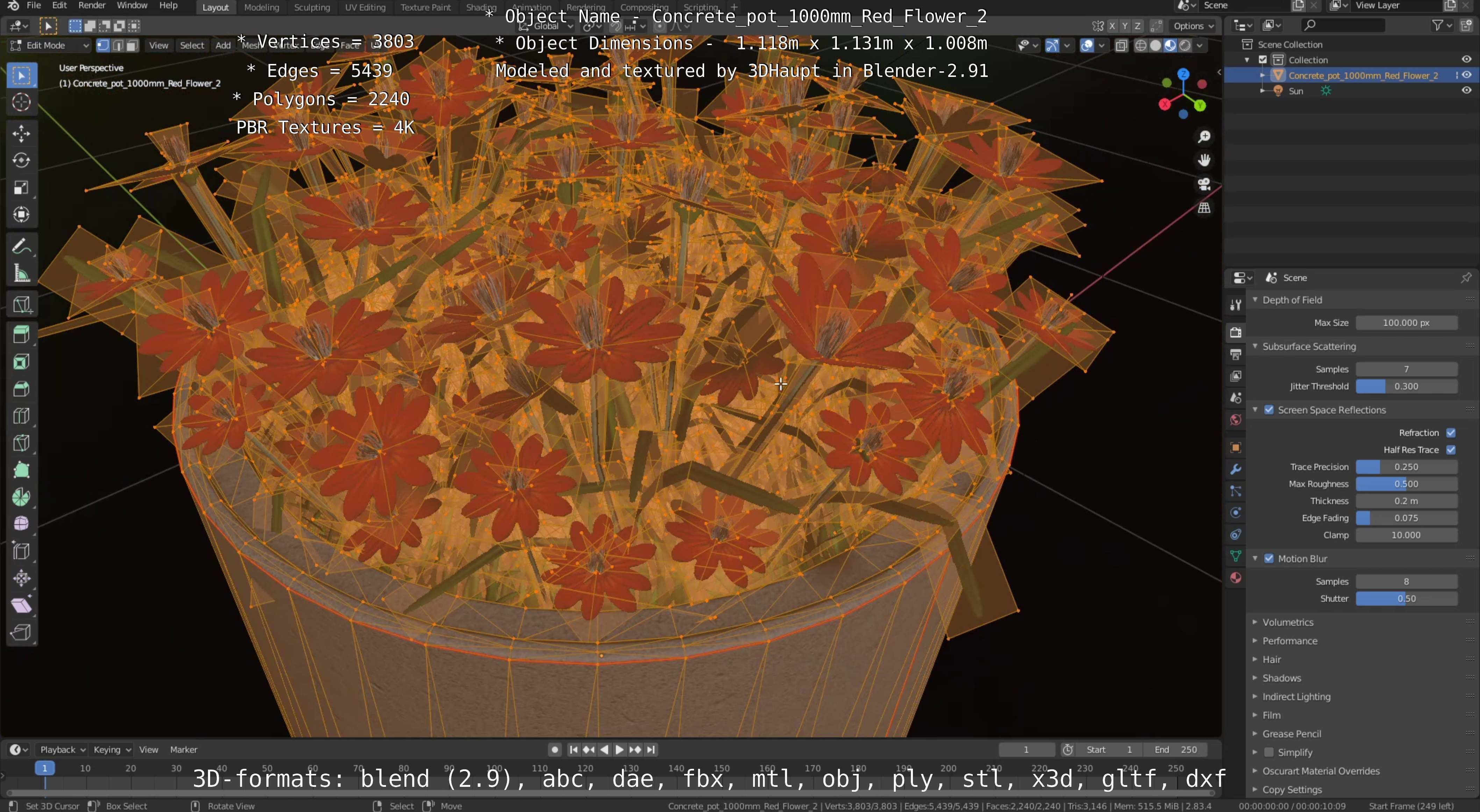Screen dimensions: 1480x812
Task: Open the Edit Mode dropdown
Action: pyautogui.click(x=50, y=45)
